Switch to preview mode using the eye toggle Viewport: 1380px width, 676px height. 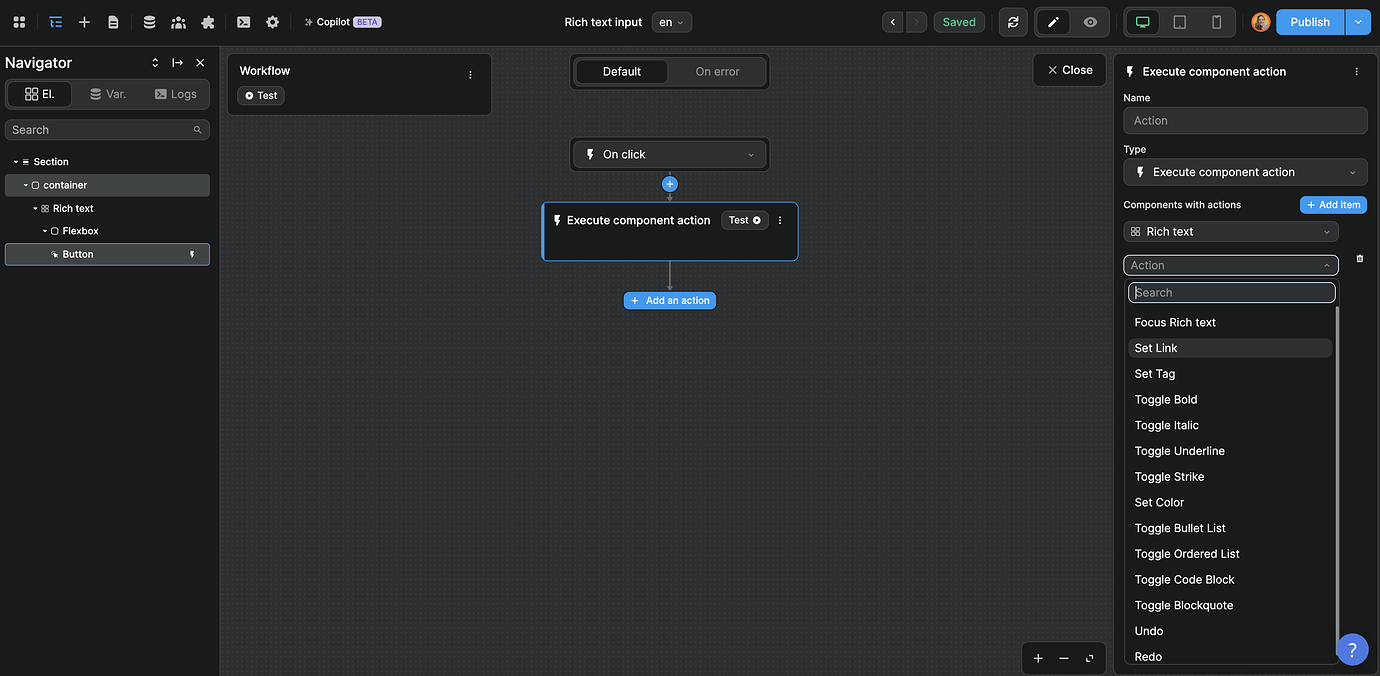pyautogui.click(x=1088, y=21)
